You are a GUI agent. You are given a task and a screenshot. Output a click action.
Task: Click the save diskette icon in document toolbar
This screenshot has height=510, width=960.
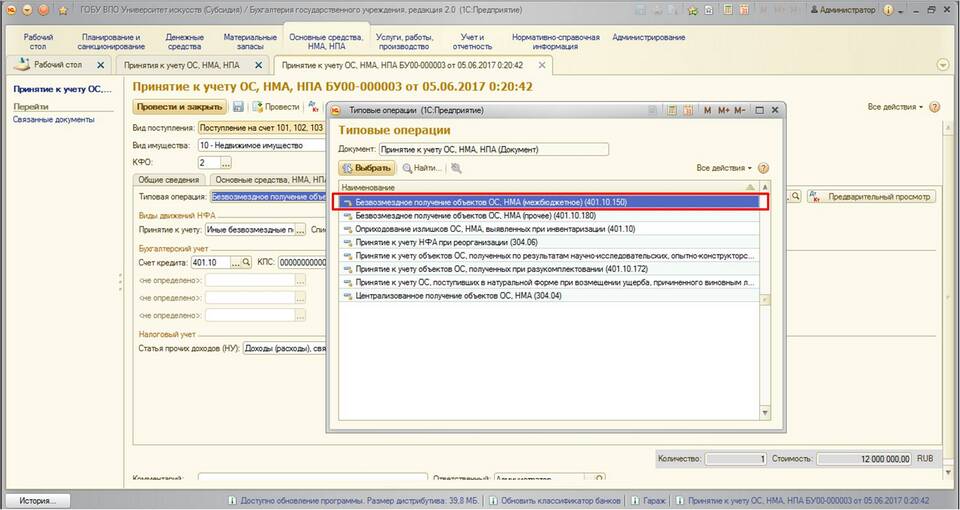coord(238,107)
